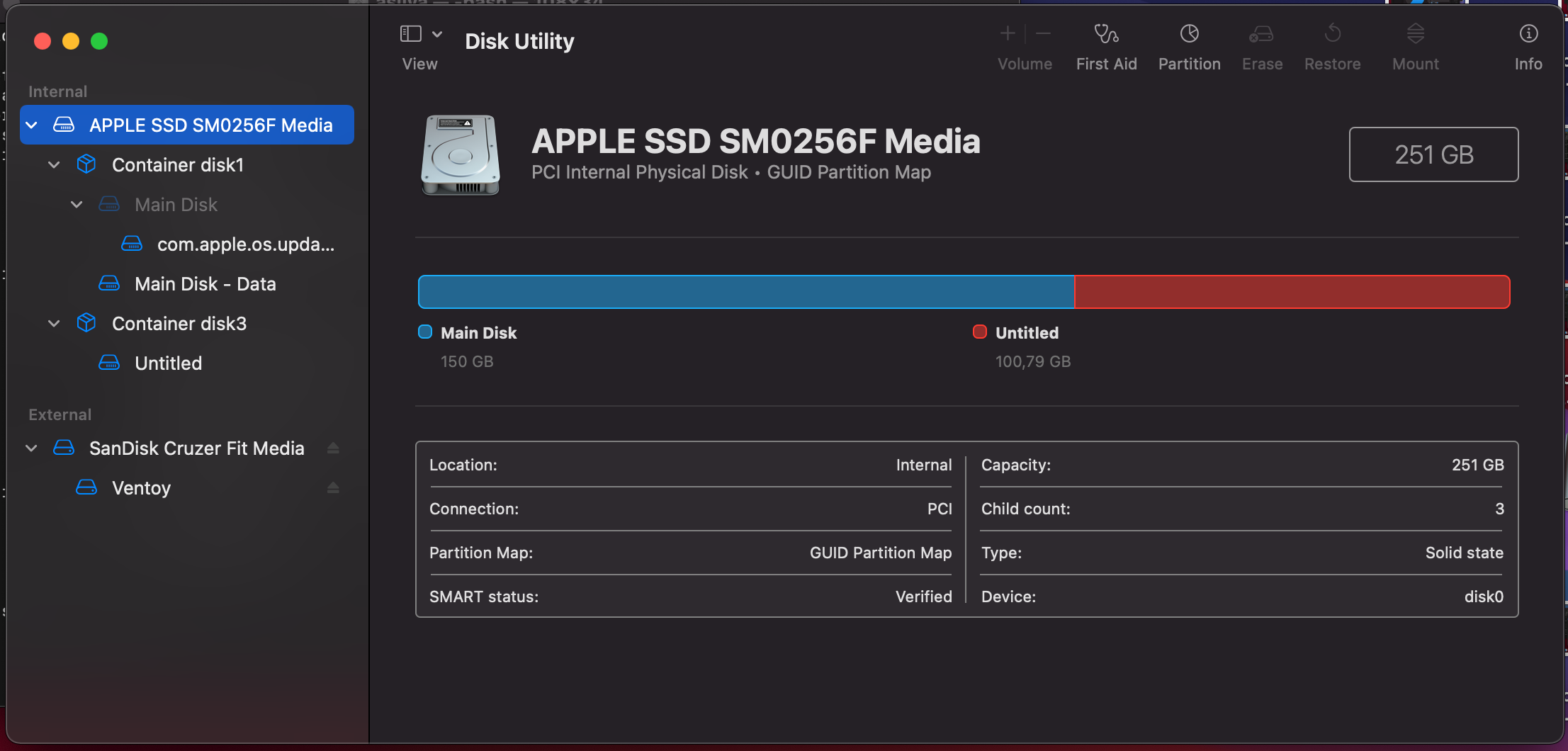Click the Ventoy drive icon
Screen dimensions: 1568x751
(86, 487)
